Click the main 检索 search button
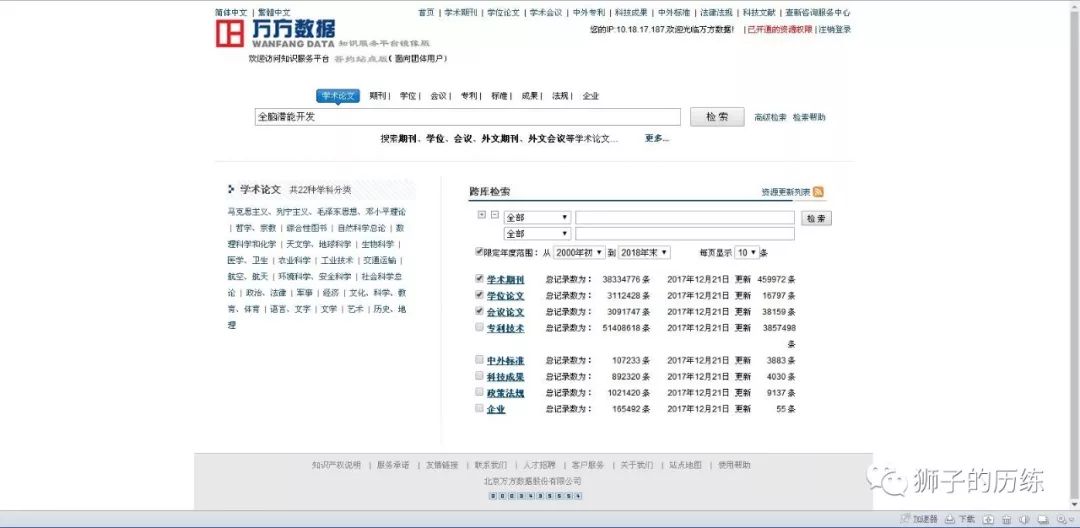Image resolution: width=1080 pixels, height=528 pixels. pyautogui.click(x=717, y=117)
